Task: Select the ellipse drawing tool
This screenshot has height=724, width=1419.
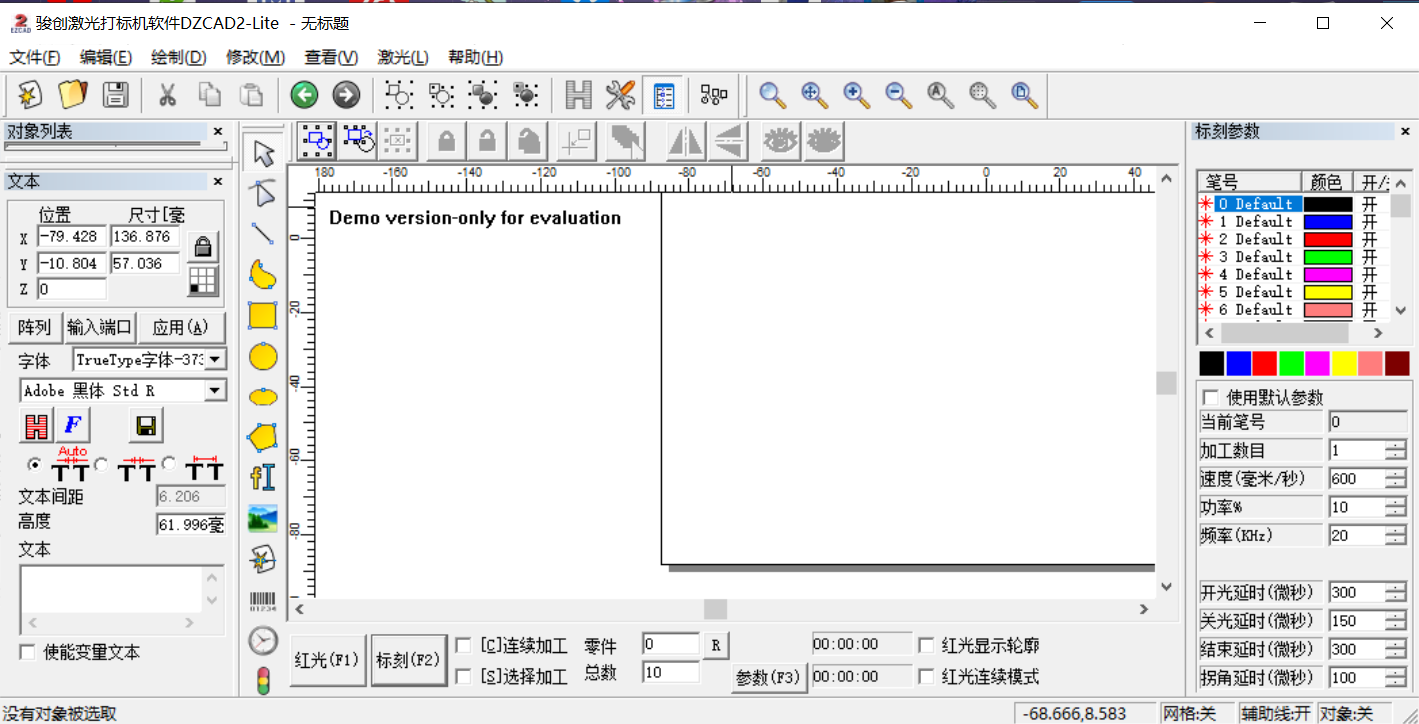Action: pos(263,397)
